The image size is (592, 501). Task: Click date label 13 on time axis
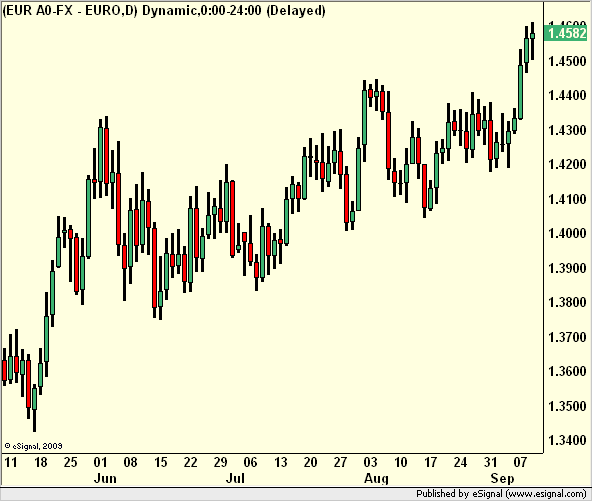281,462
